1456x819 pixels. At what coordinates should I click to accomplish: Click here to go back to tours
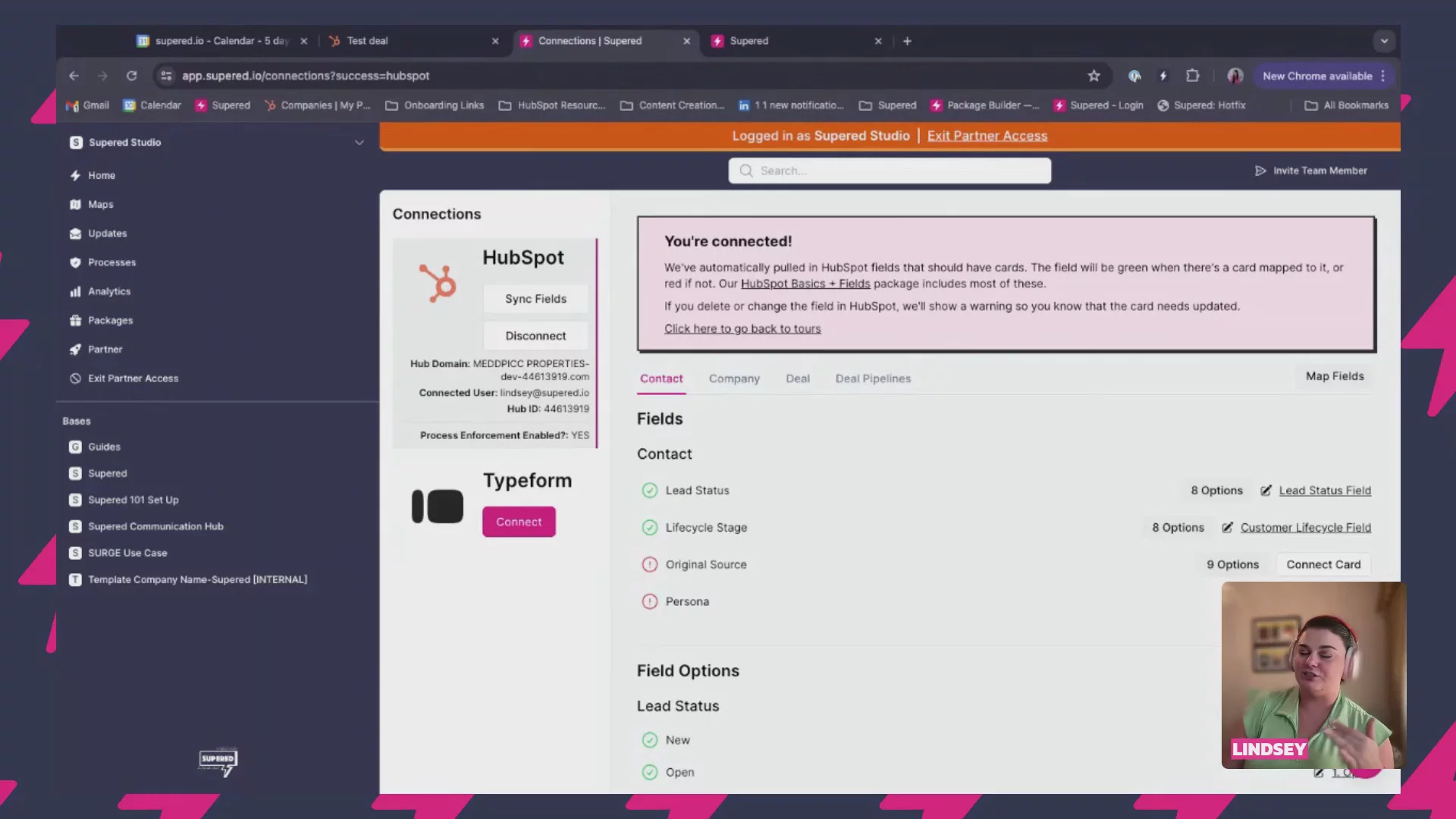742,328
